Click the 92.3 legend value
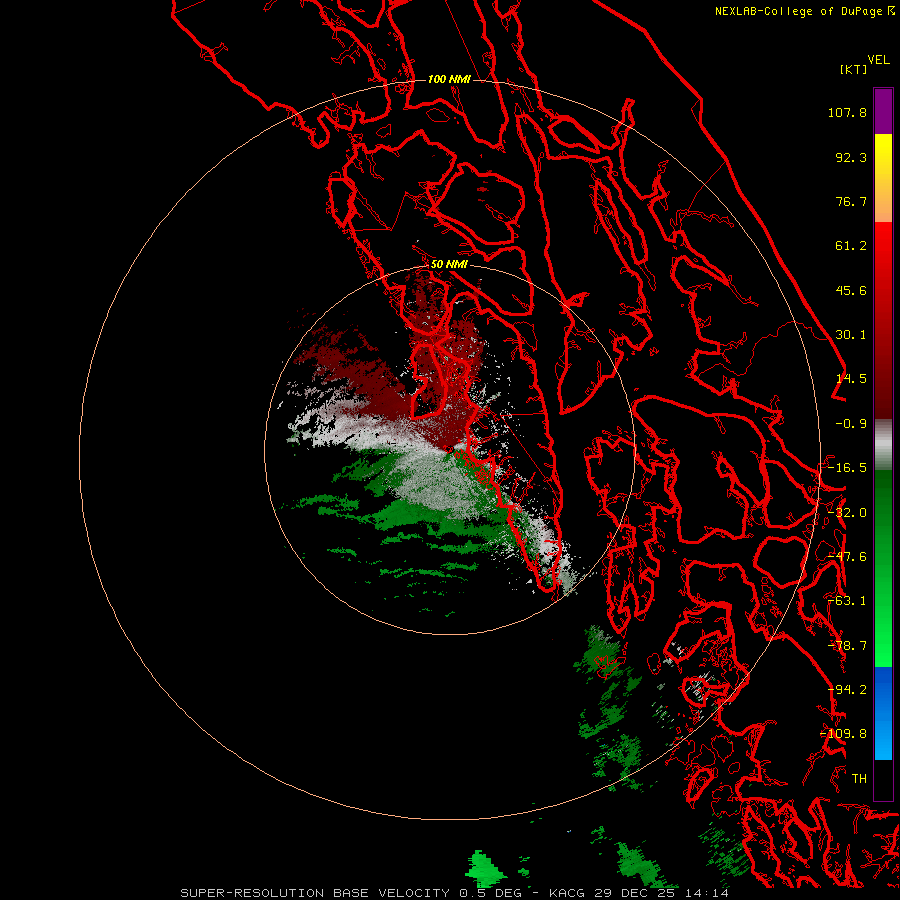900x900 pixels. coord(851,157)
